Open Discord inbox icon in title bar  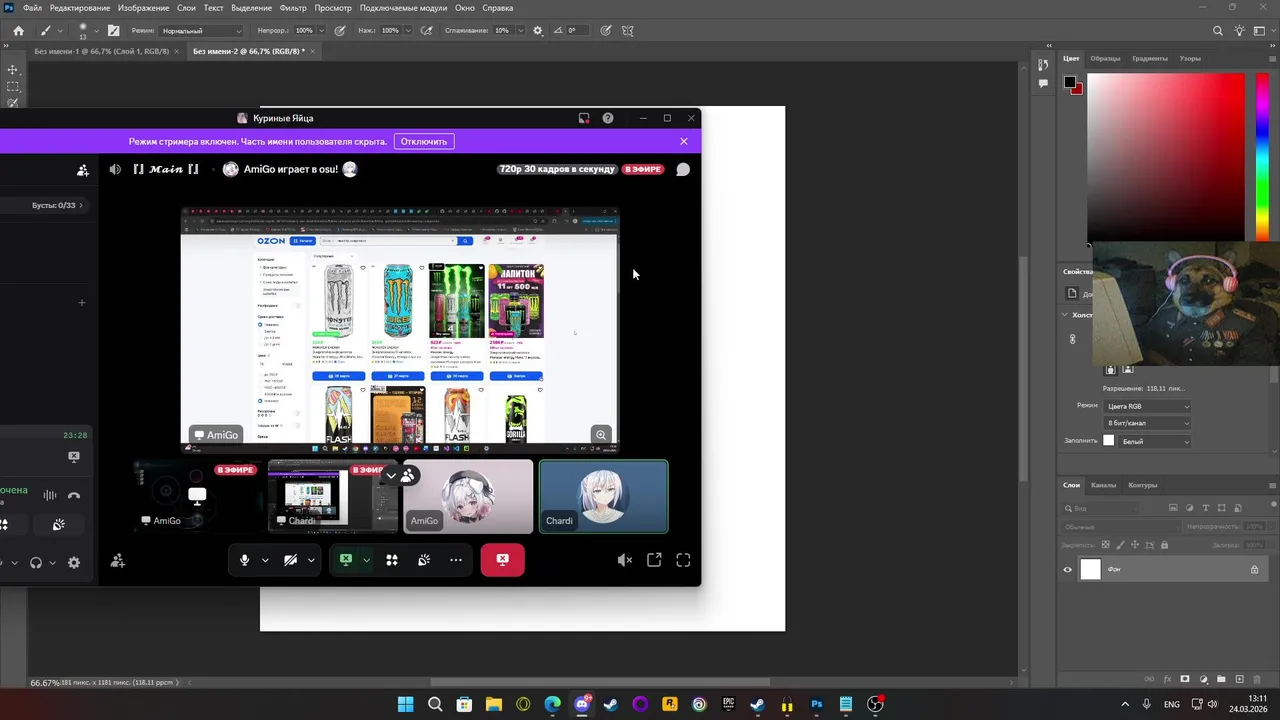point(584,118)
